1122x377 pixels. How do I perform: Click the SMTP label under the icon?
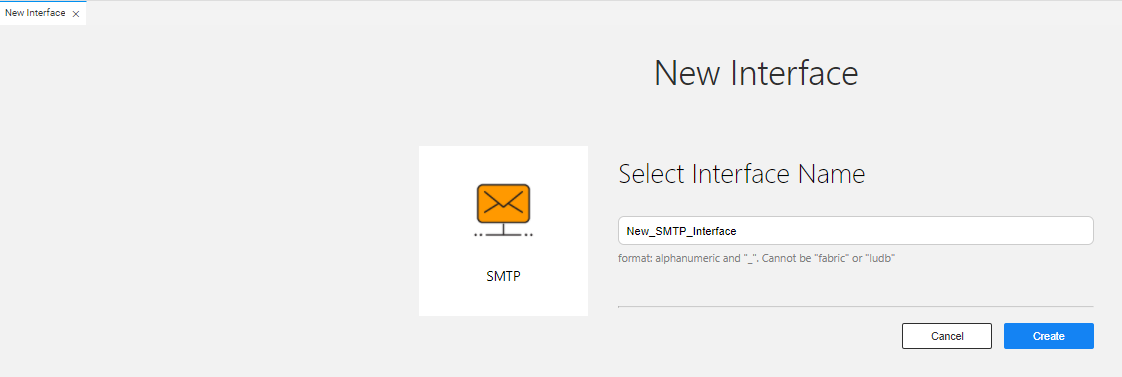pos(503,276)
